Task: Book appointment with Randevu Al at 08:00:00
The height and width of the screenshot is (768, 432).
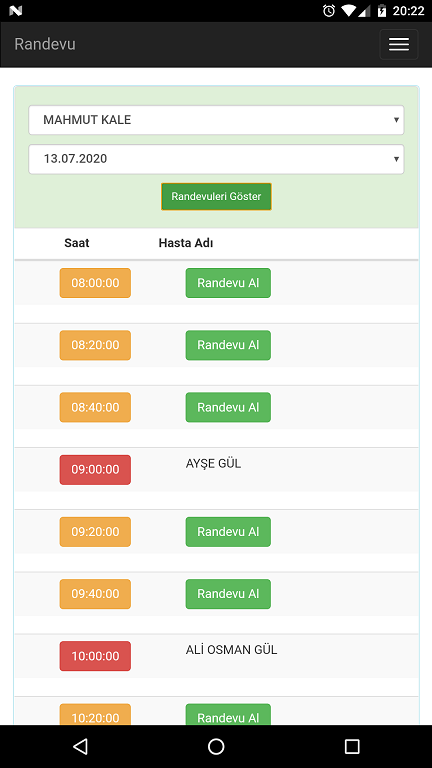Action: 228,283
